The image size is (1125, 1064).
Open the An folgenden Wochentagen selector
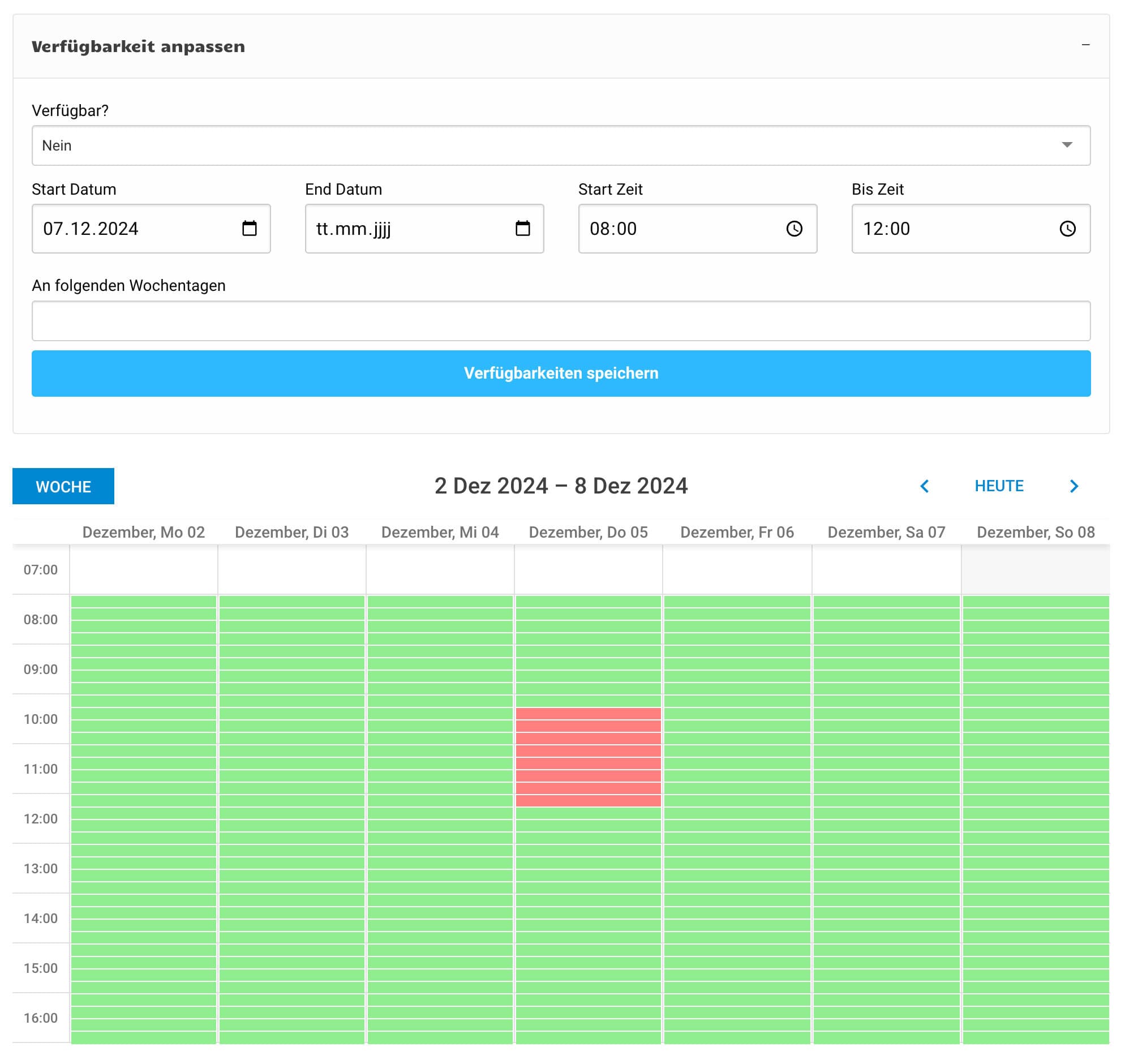(x=561, y=321)
